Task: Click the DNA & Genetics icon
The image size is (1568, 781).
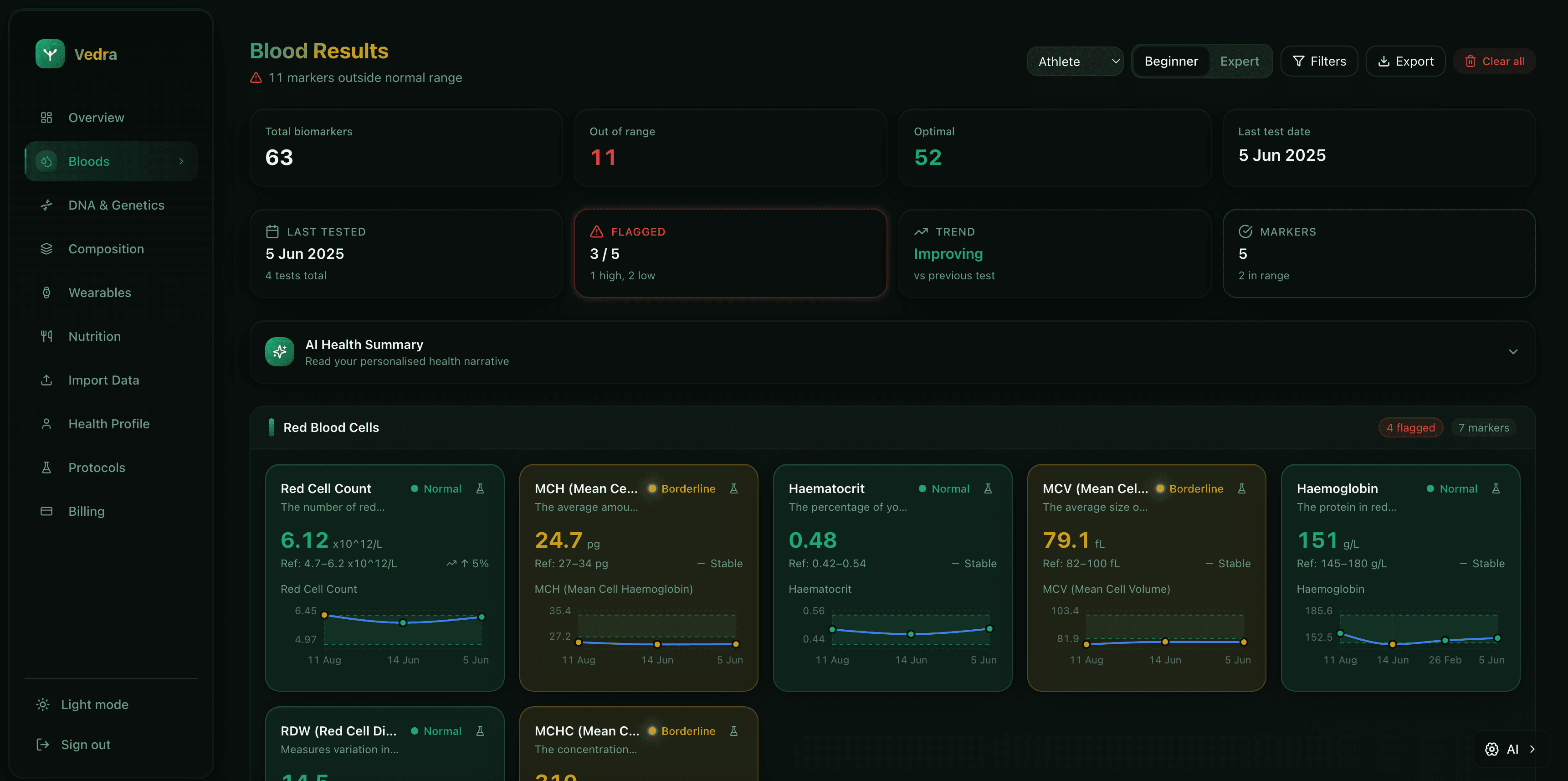Action: [x=46, y=205]
